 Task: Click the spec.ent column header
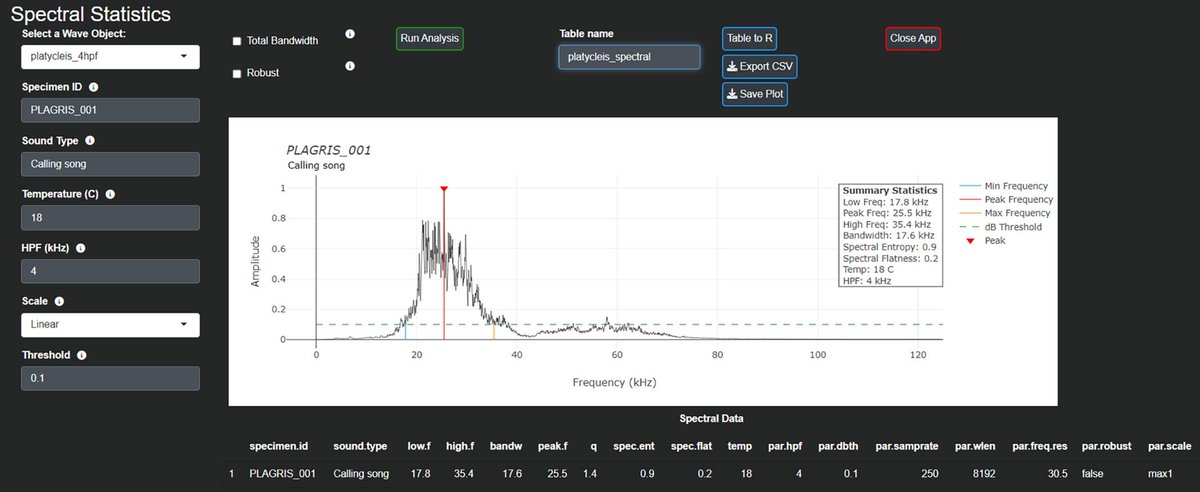pyautogui.click(x=633, y=445)
